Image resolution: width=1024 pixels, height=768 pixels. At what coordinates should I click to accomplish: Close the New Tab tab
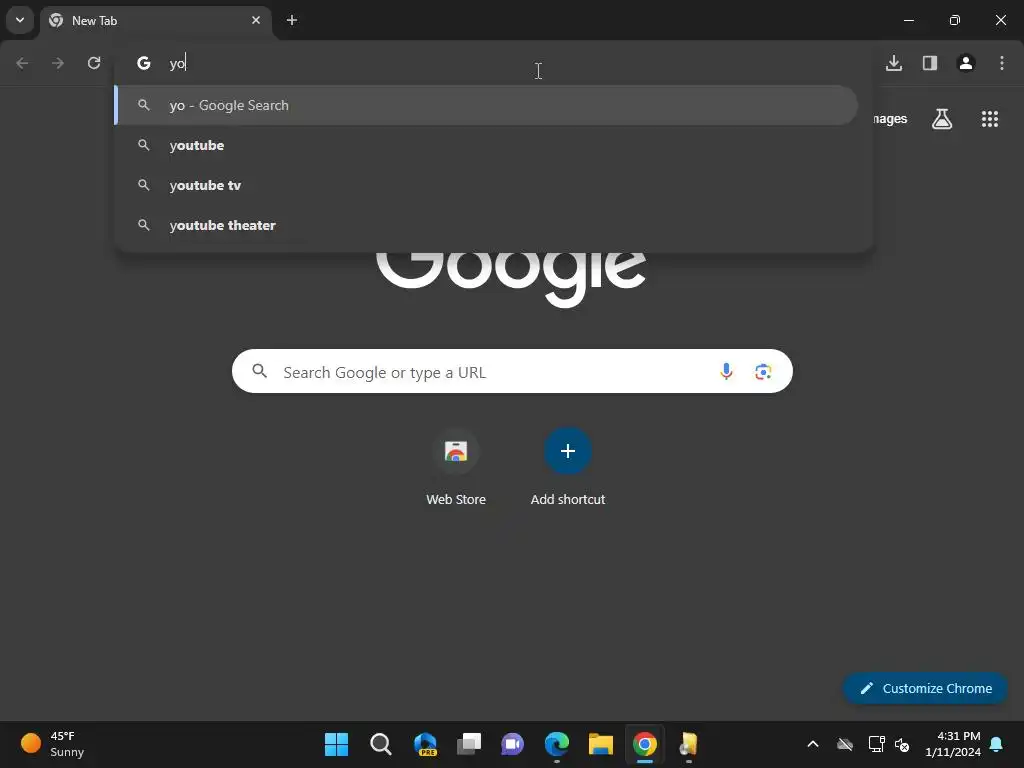pos(256,20)
